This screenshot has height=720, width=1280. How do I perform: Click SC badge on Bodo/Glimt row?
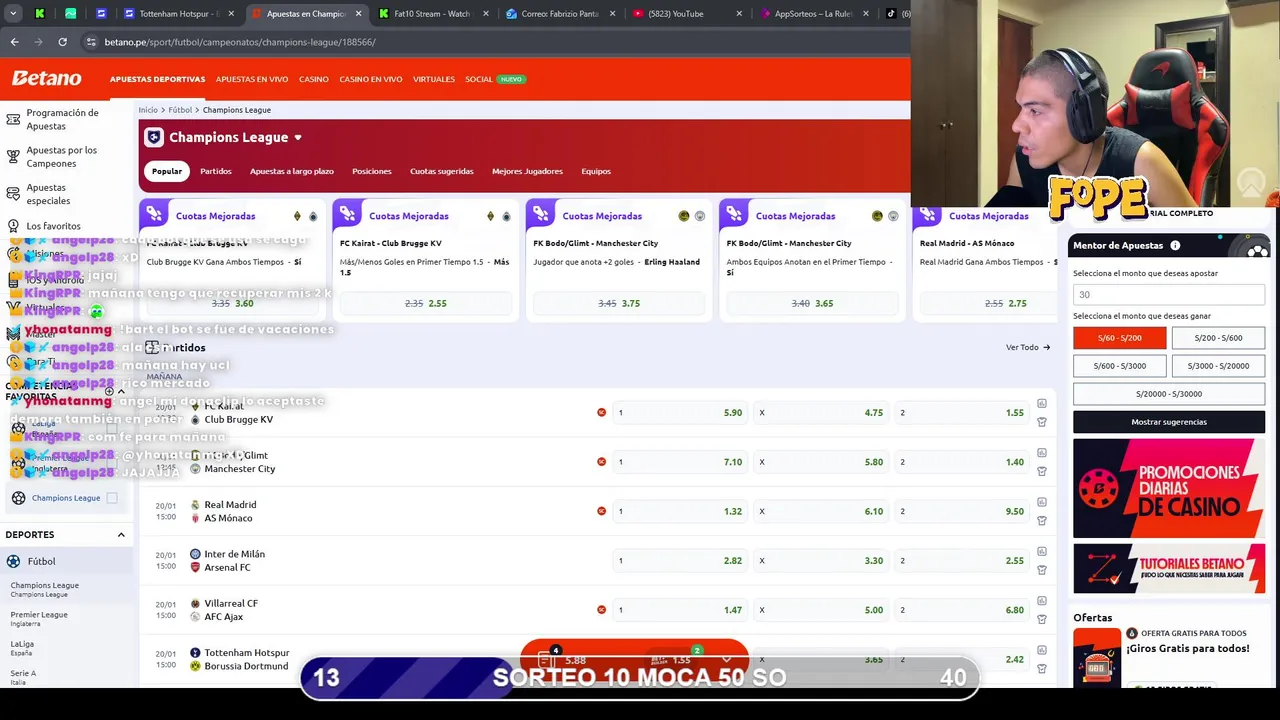coord(601,462)
